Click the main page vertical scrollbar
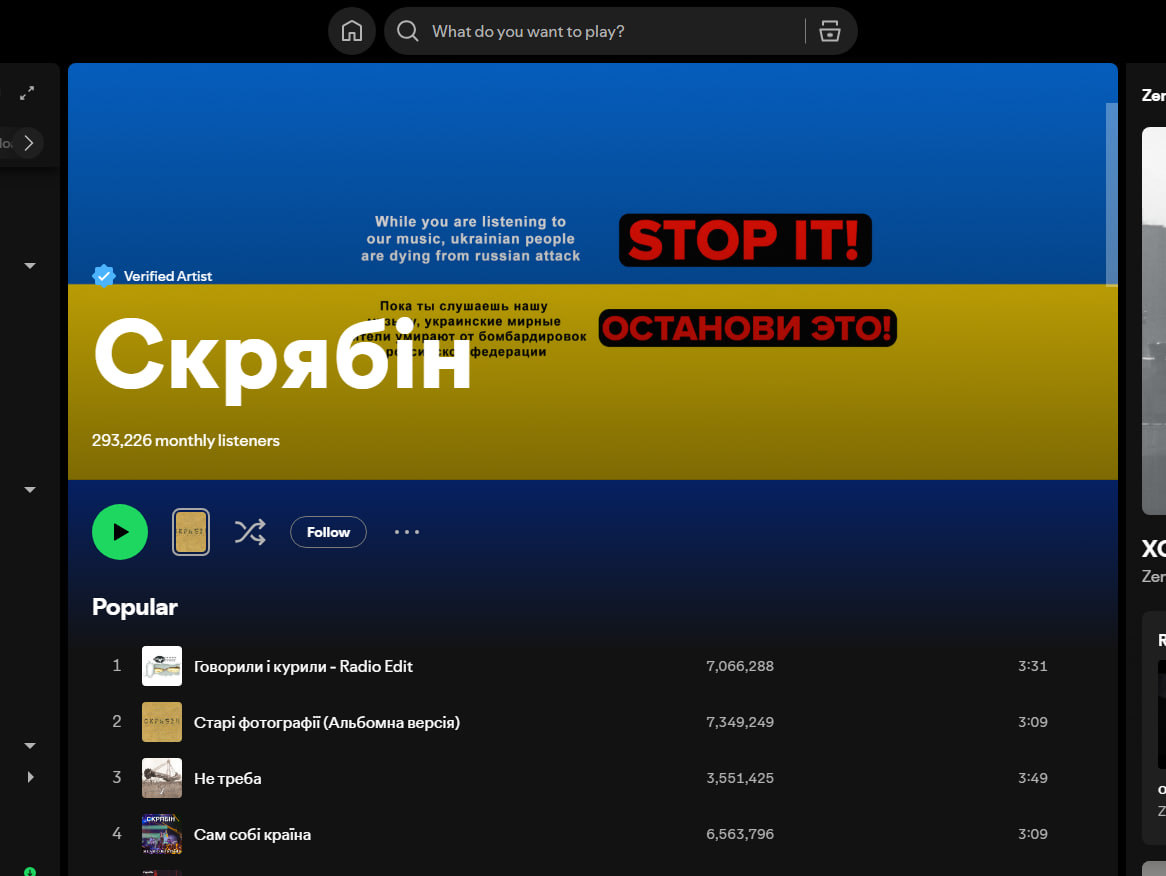The image size is (1166, 876). pyautogui.click(x=1112, y=194)
